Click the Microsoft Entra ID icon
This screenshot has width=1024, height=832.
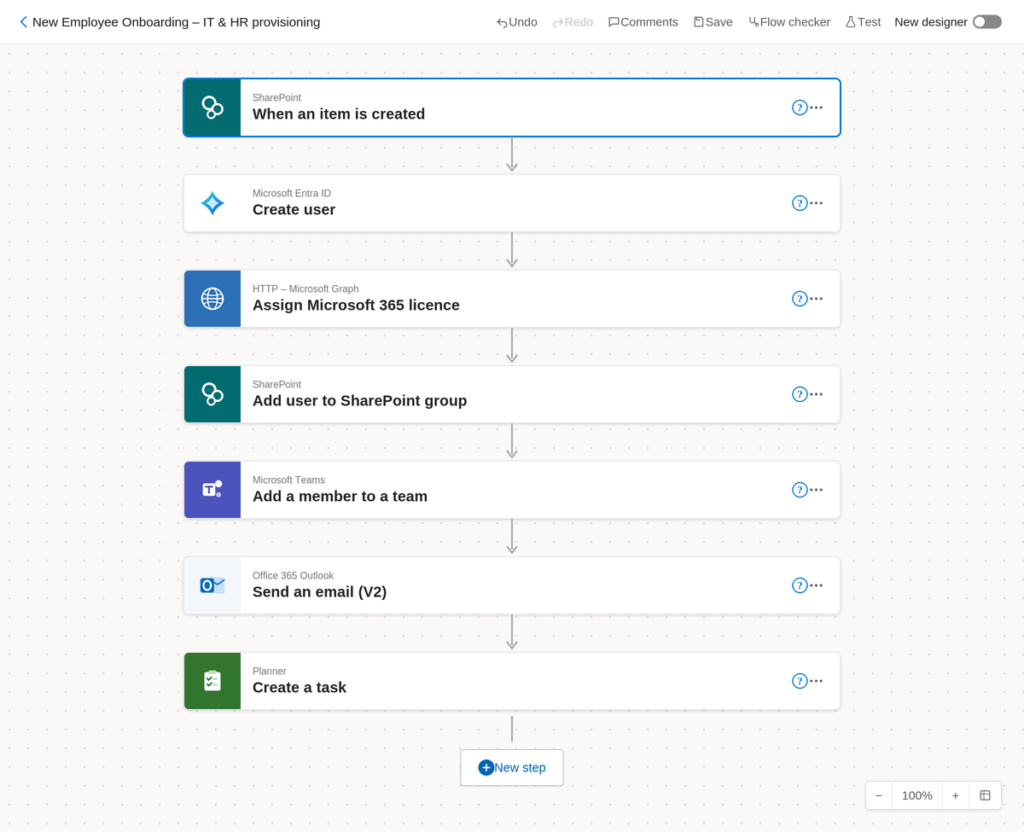(212, 203)
